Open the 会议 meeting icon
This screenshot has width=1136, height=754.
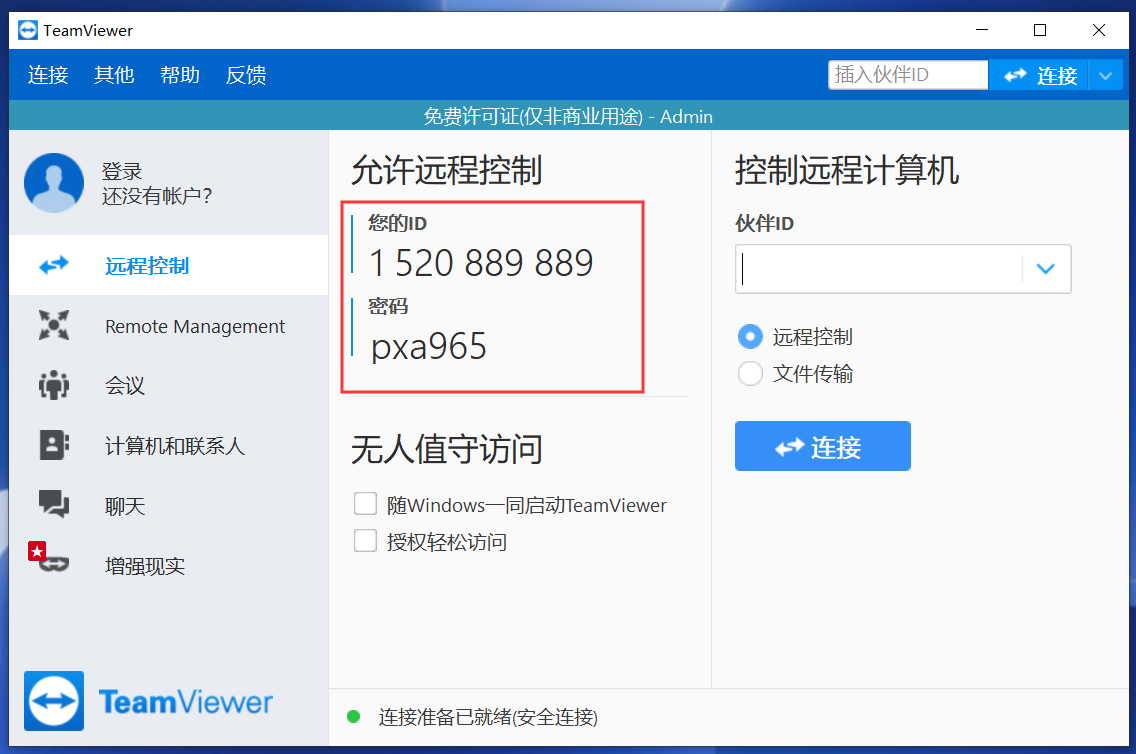tap(54, 386)
